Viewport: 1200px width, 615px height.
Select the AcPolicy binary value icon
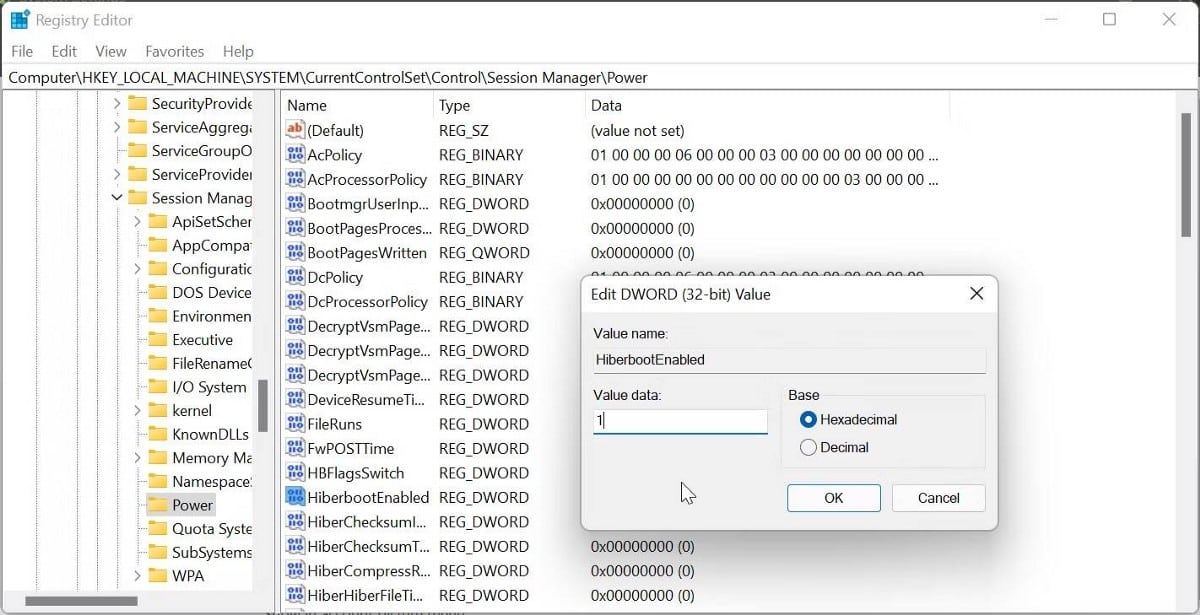click(295, 155)
